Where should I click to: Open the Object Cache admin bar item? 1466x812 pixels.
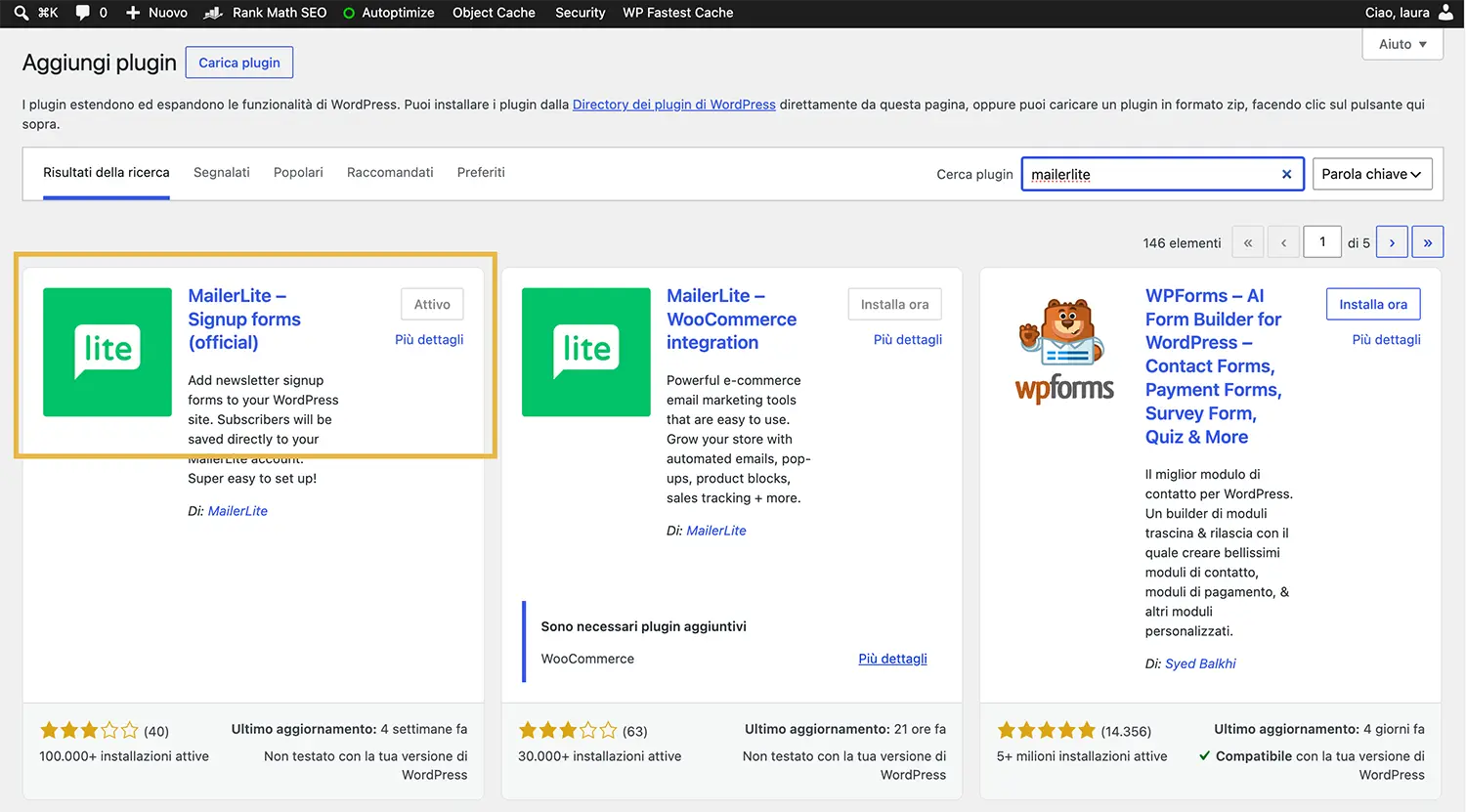[494, 13]
